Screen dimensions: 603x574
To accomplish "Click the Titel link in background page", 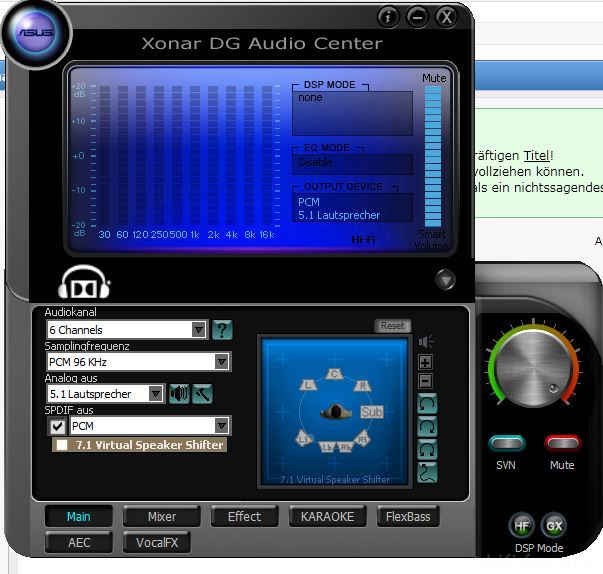I will click(537, 155).
